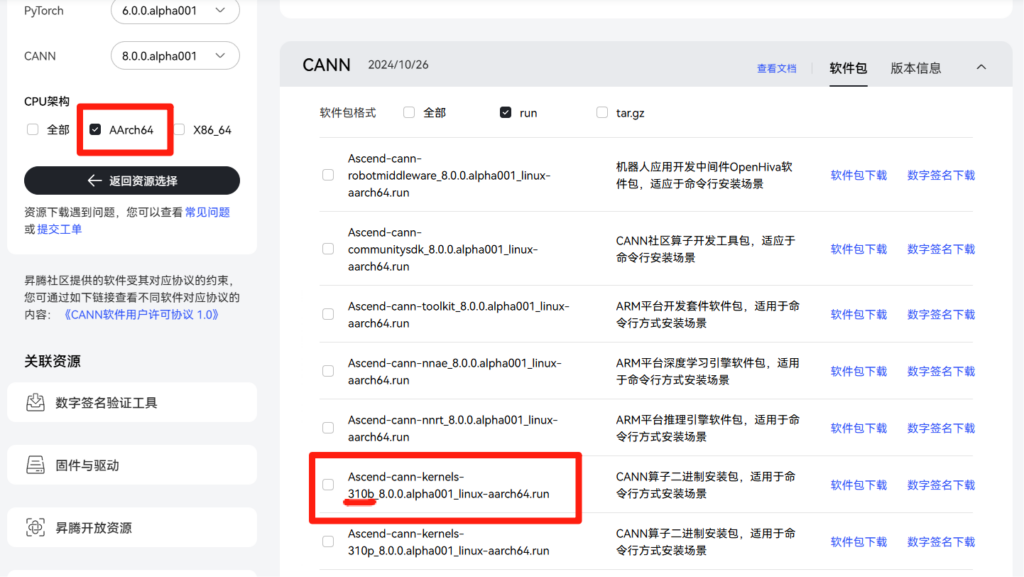Select the Ascend-cann-robotmiddleware package checkbox
1024x577 pixels.
(328, 175)
